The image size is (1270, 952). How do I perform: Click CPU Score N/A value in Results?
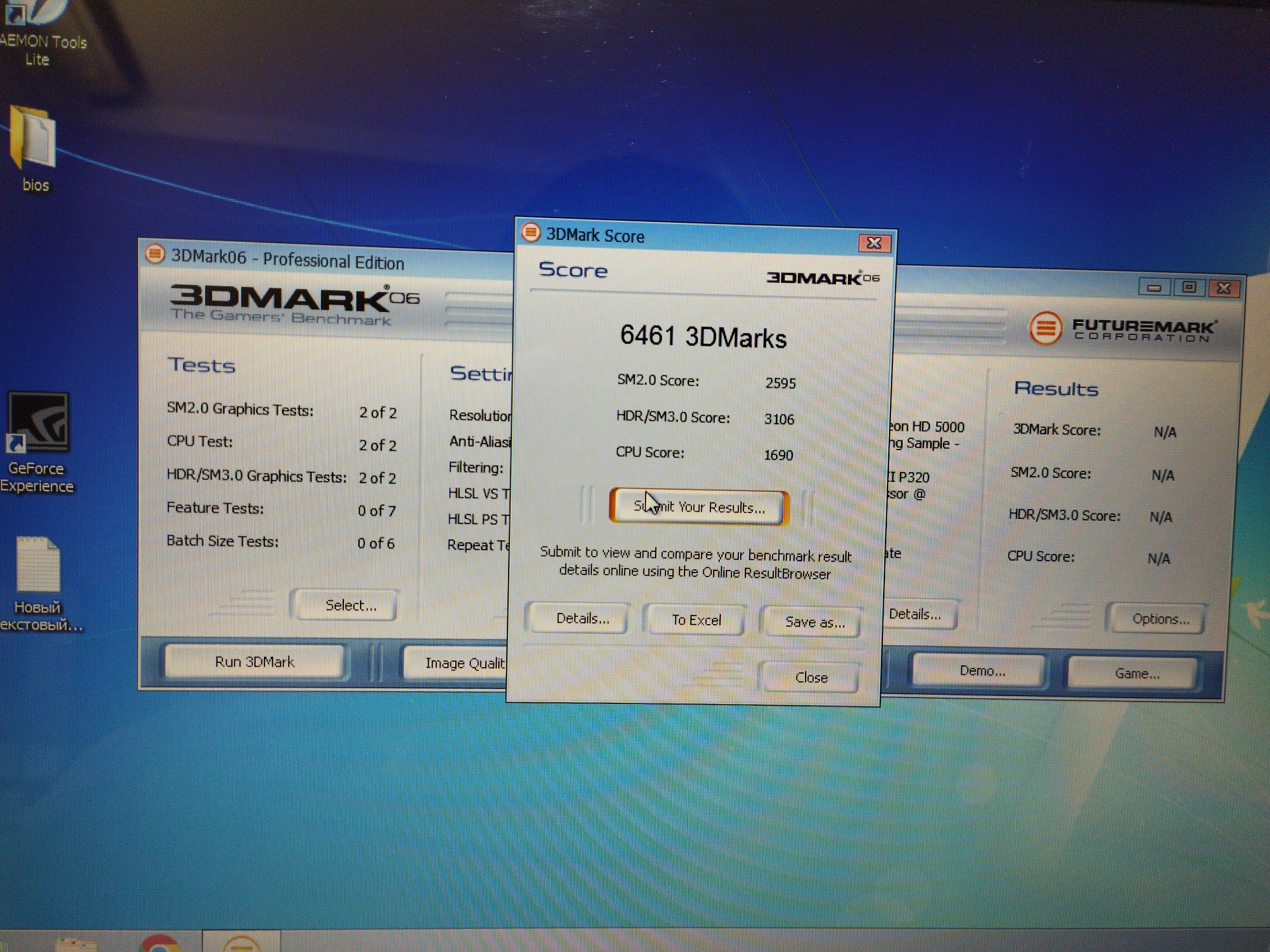pos(1159,559)
